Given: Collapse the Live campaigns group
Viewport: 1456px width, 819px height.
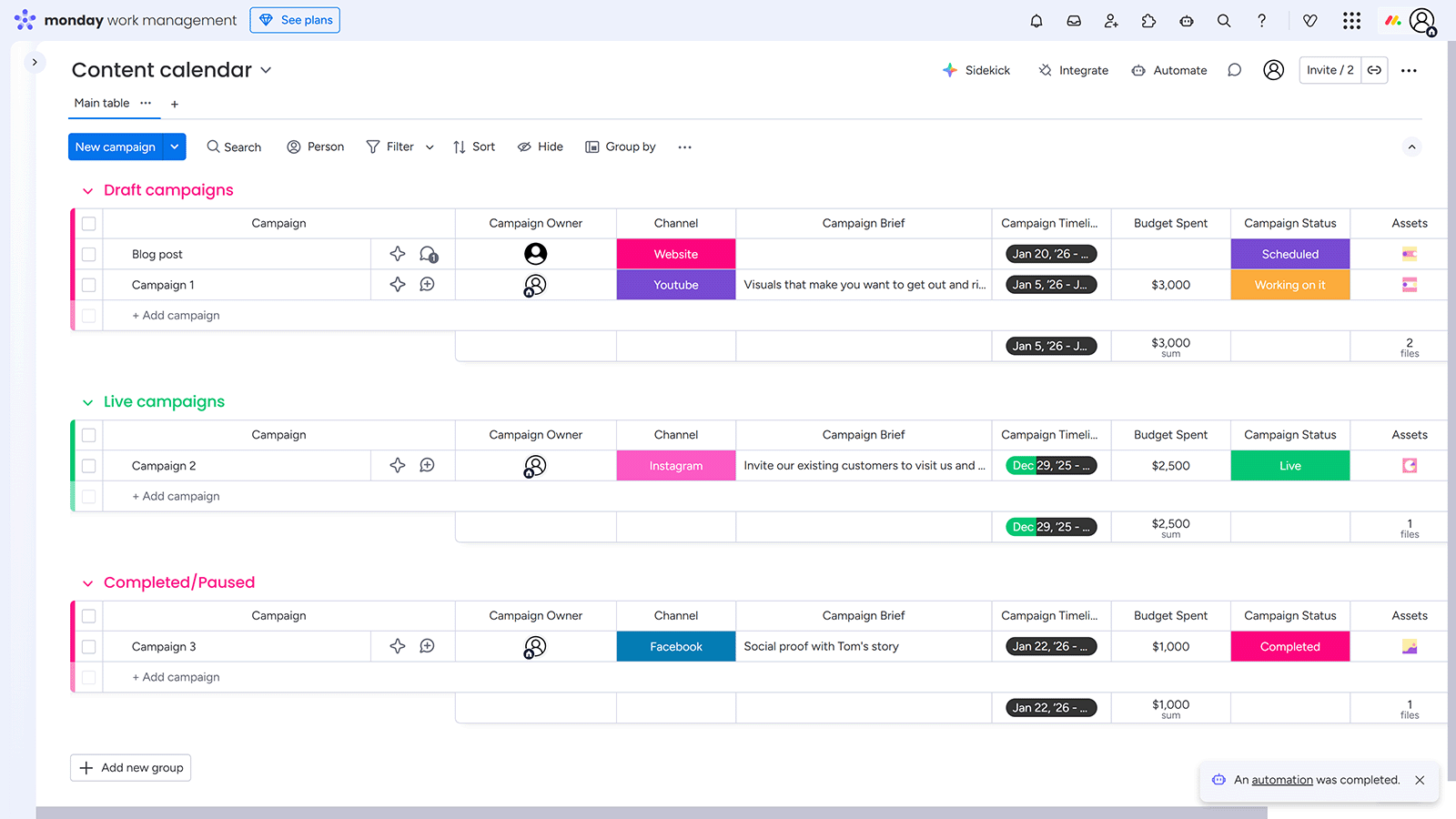Looking at the screenshot, I should click(x=87, y=401).
